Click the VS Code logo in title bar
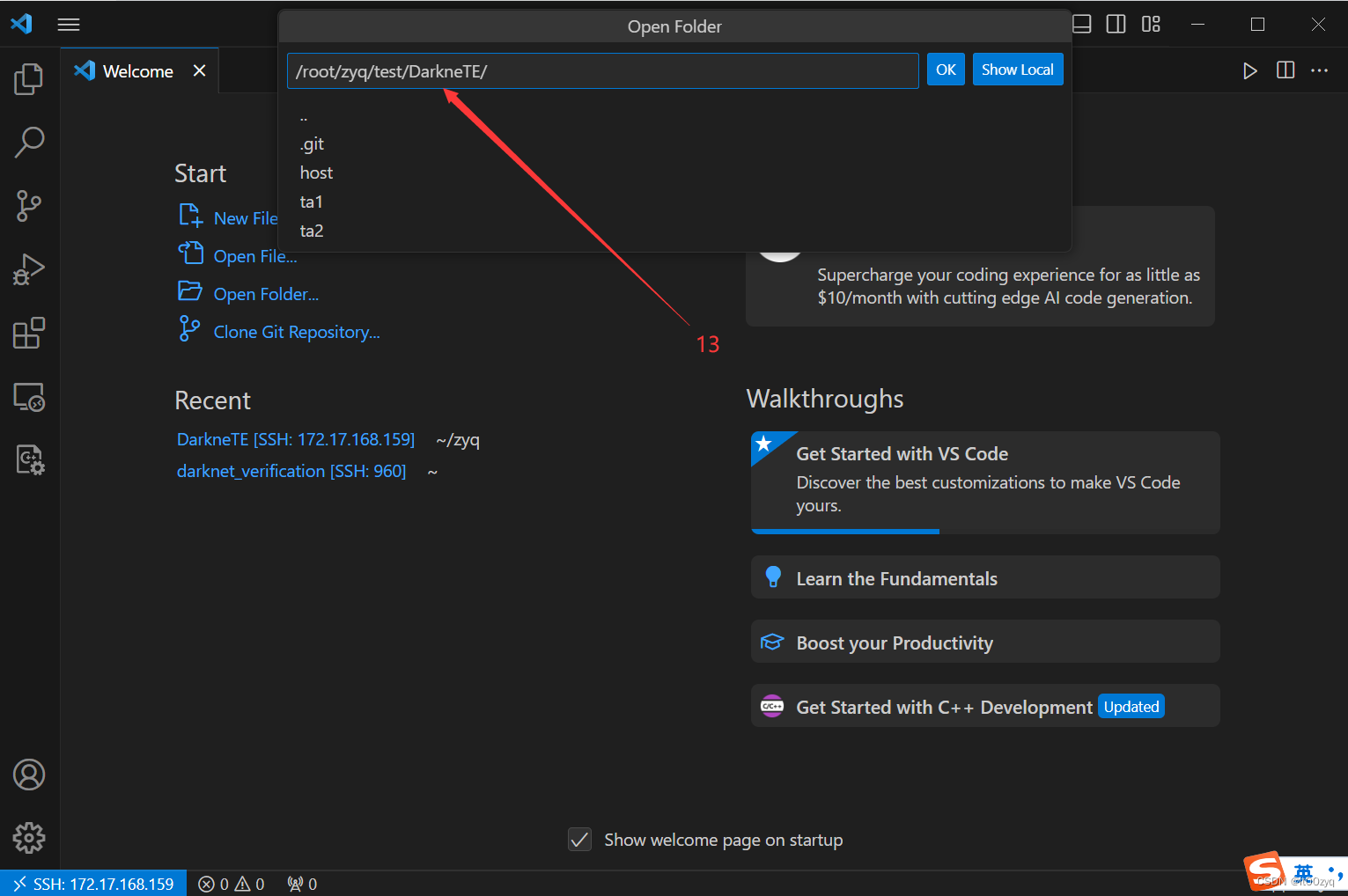This screenshot has height=896, width=1348. point(21,24)
